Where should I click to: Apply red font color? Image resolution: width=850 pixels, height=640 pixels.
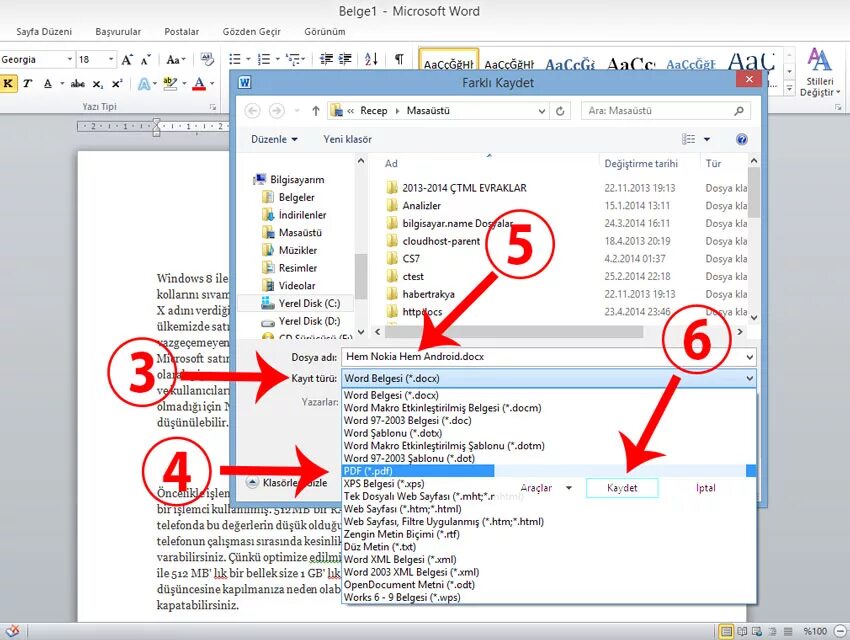(199, 83)
